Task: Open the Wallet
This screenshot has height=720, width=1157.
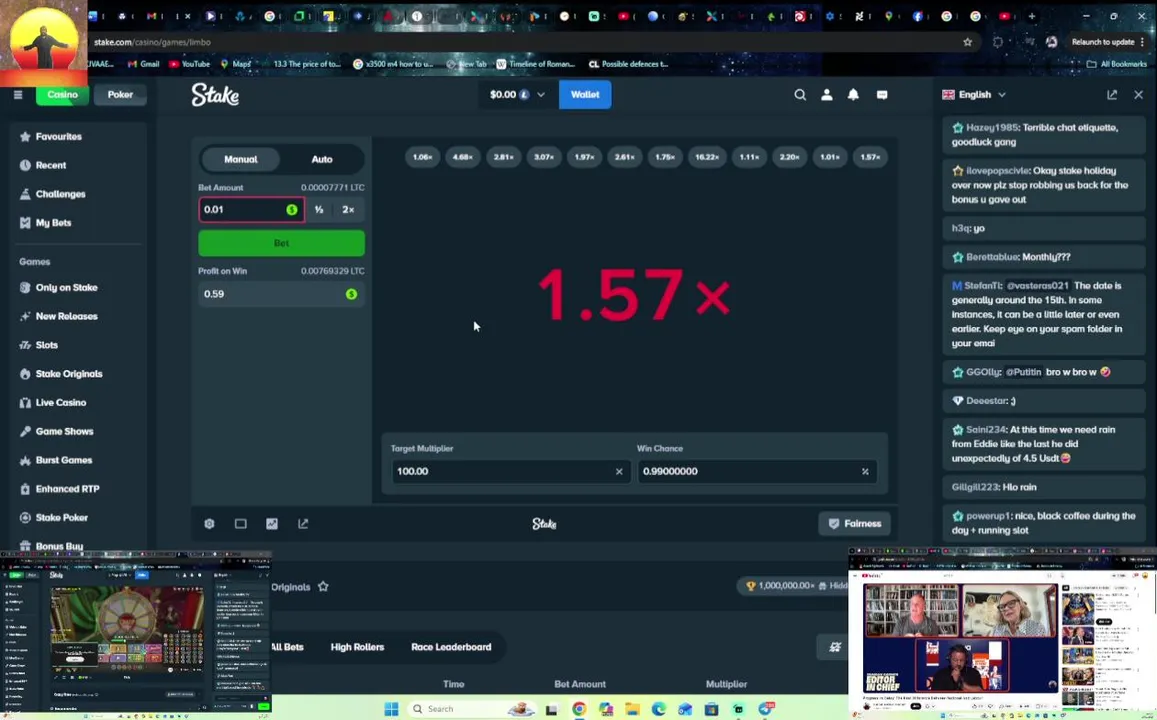Action: [585, 94]
